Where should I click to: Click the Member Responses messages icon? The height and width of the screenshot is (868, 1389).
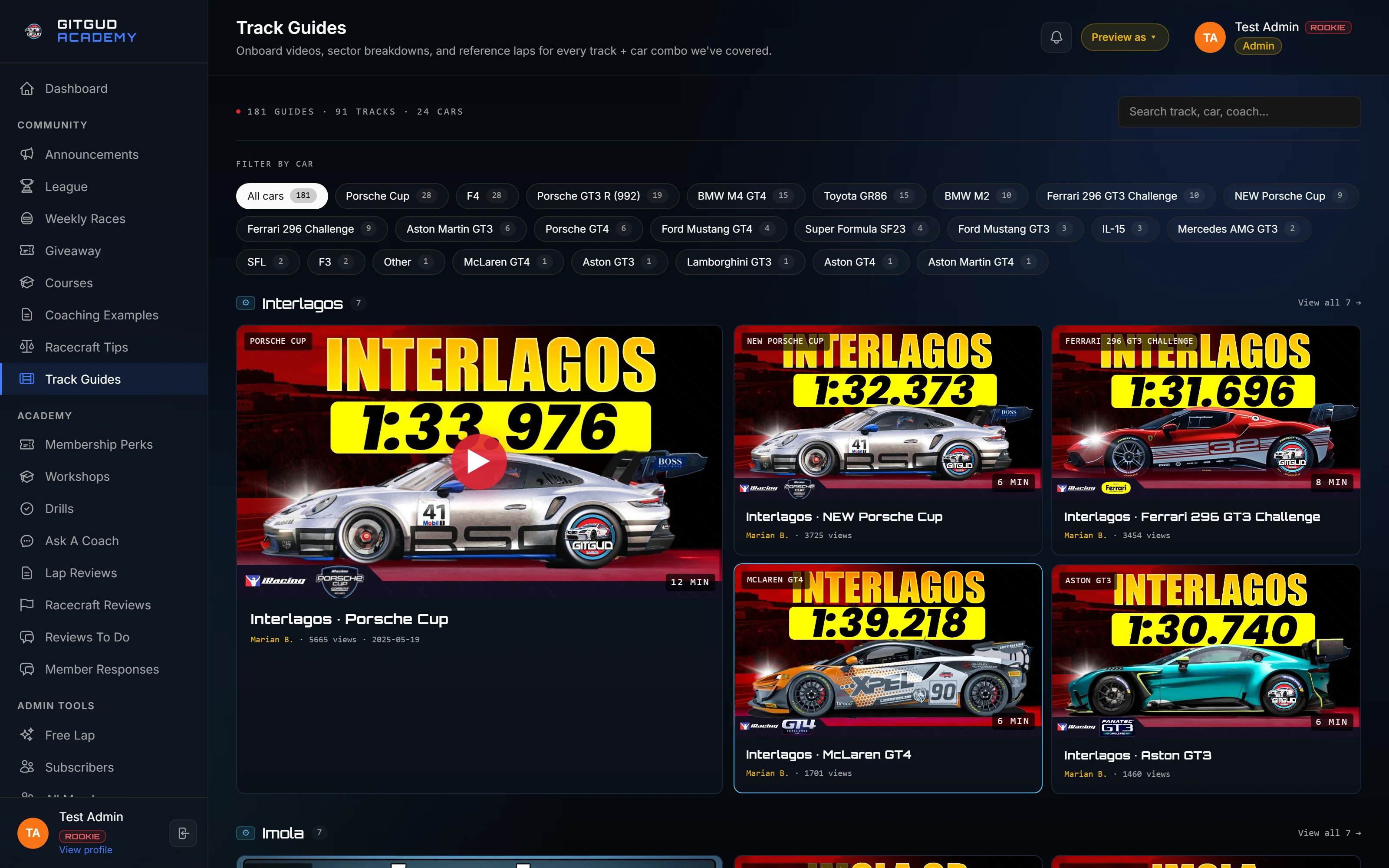click(27, 669)
